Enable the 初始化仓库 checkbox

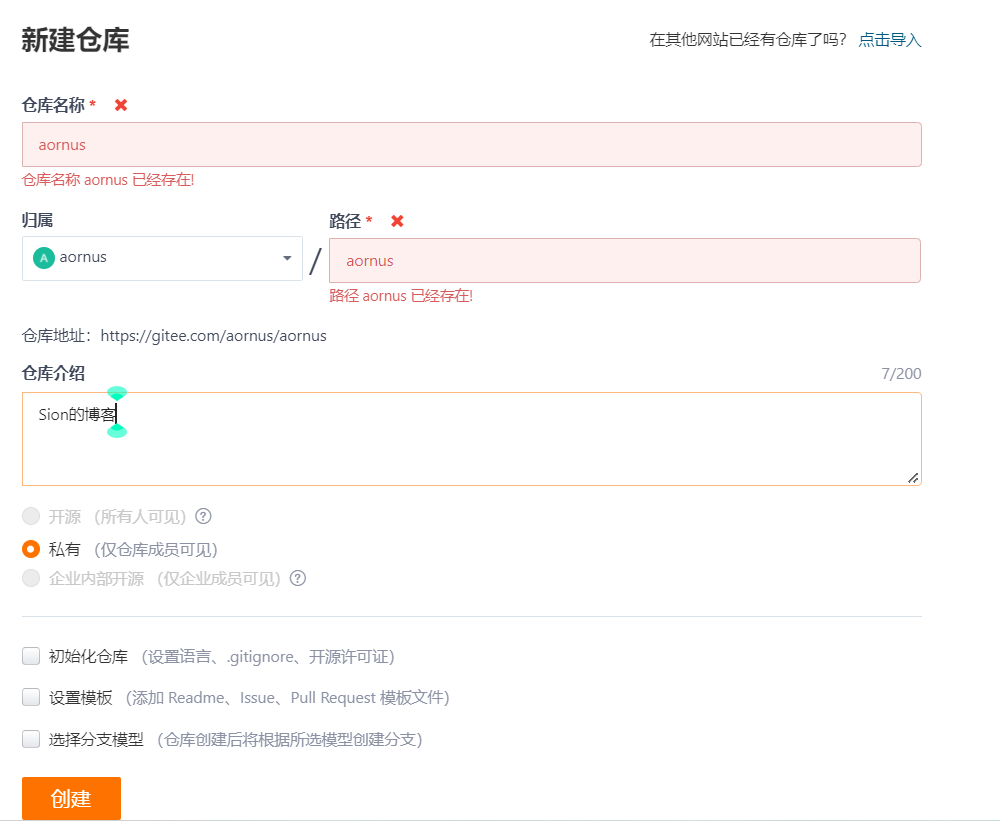point(30,655)
